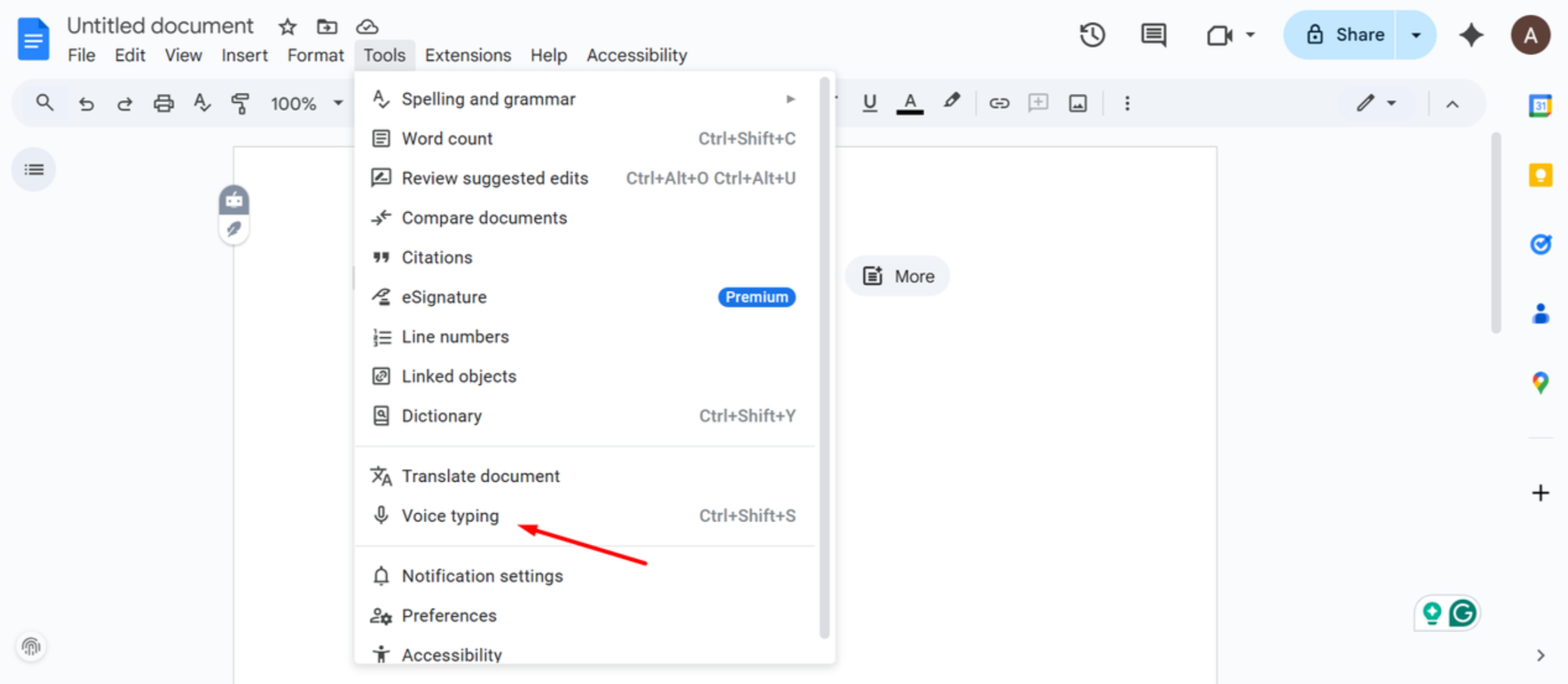The width and height of the screenshot is (1568, 684).
Task: Star the document as favorite
Action: [287, 27]
